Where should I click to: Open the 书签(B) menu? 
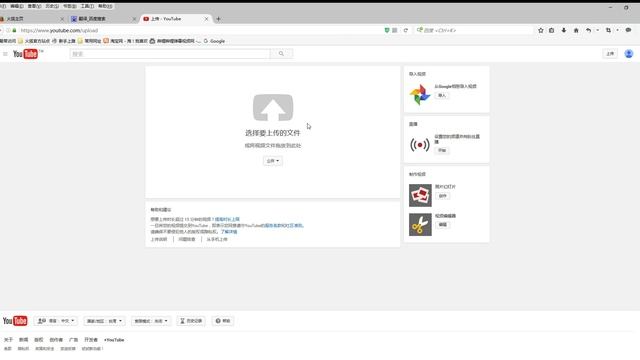(x=69, y=6)
